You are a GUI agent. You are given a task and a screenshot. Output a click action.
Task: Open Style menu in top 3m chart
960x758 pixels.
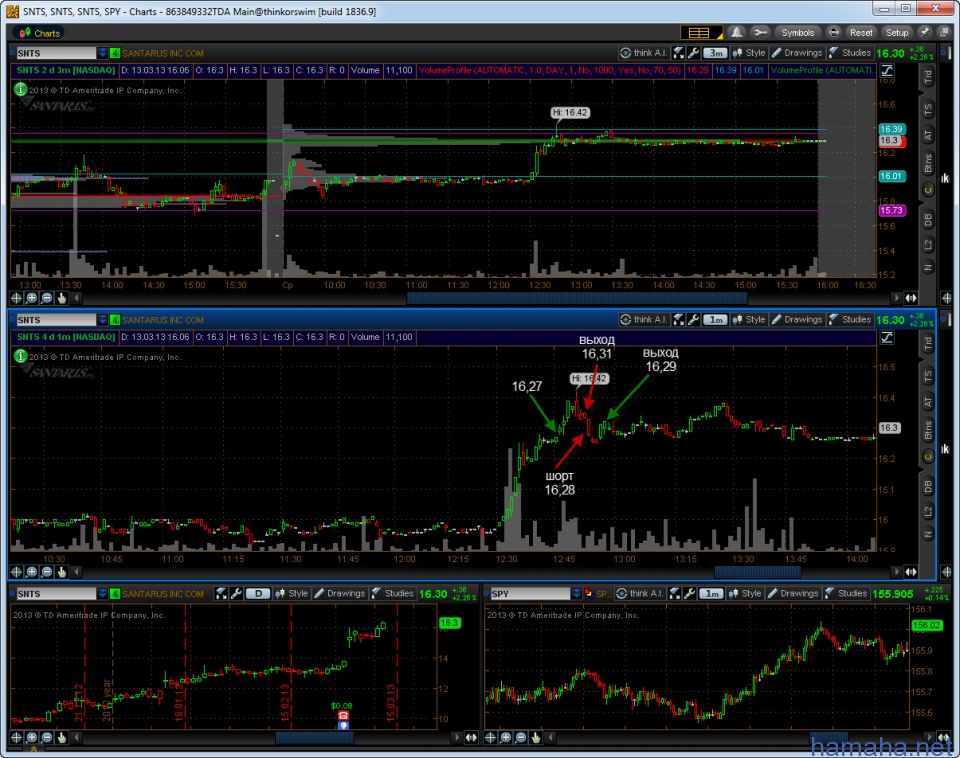coord(749,53)
